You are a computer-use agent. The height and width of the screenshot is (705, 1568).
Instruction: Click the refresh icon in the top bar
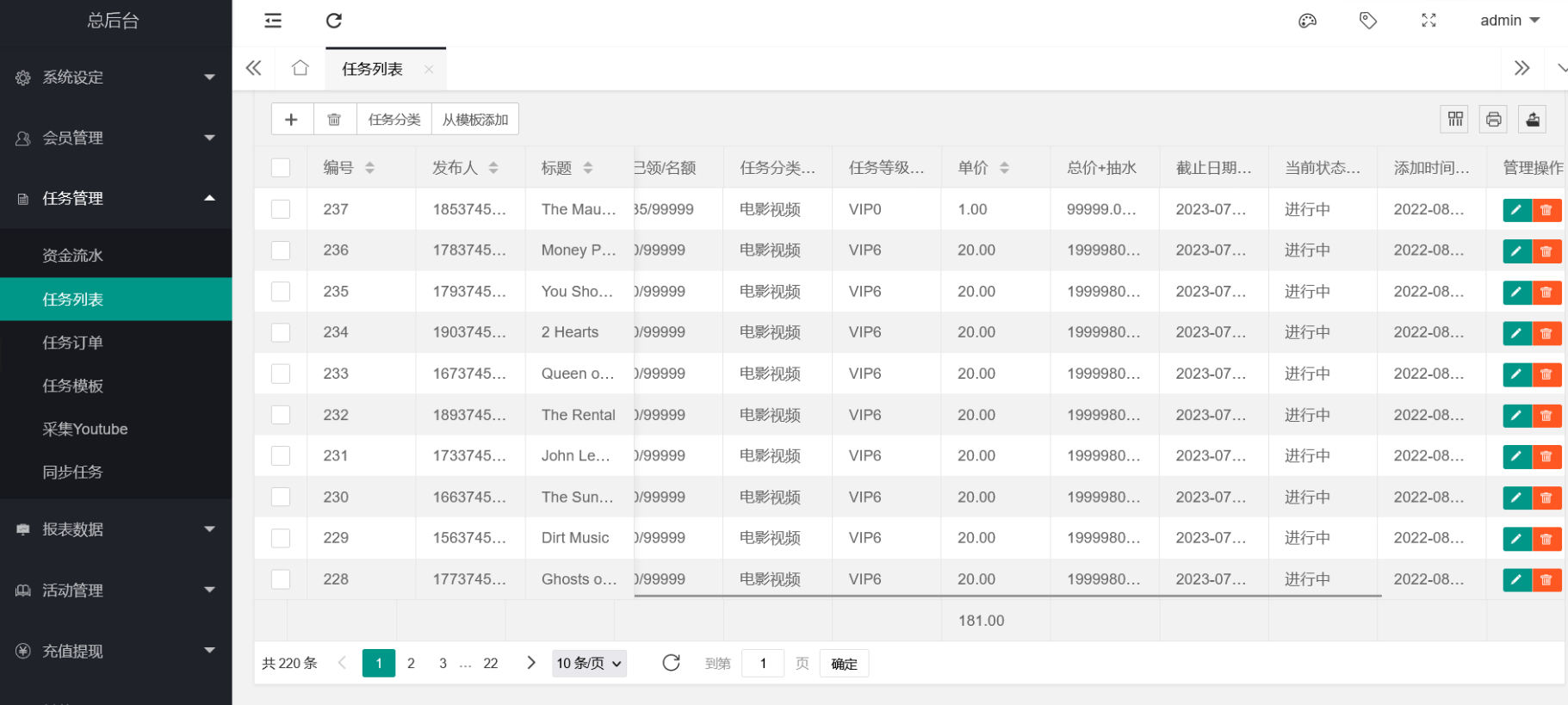pyautogui.click(x=334, y=21)
